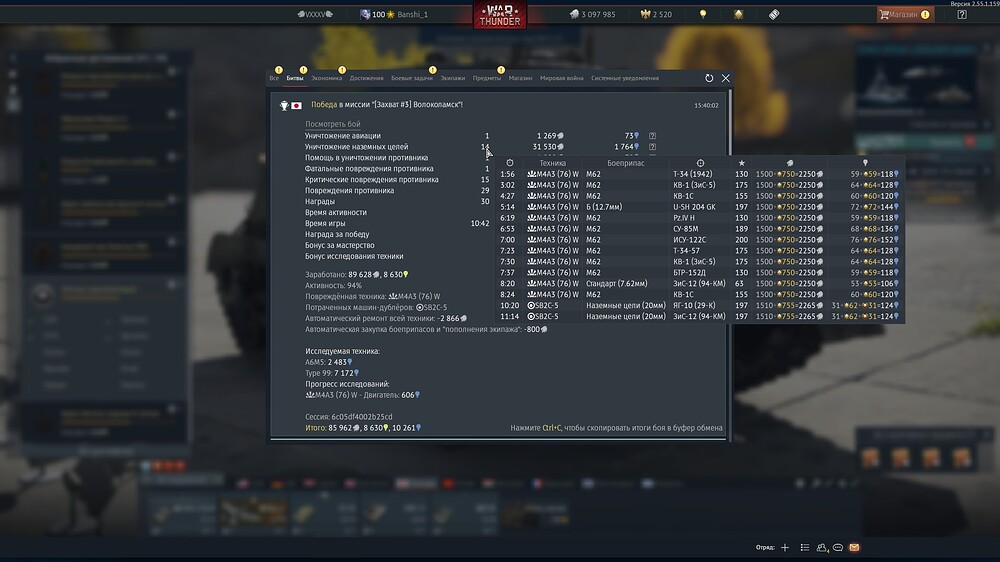Click the СУ-85М target cell
Image resolution: width=1000 pixels, height=562 pixels.
tap(686, 228)
